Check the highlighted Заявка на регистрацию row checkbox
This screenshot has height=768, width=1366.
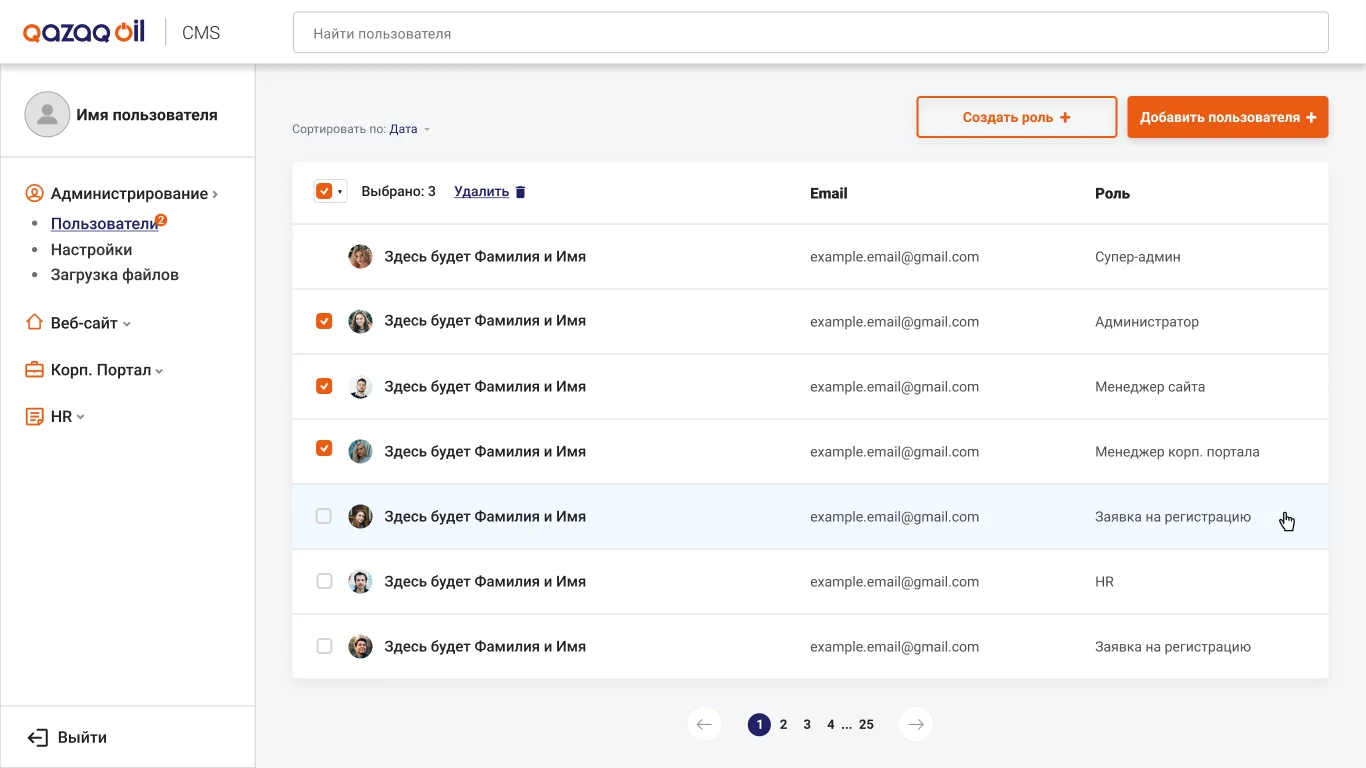(x=324, y=516)
